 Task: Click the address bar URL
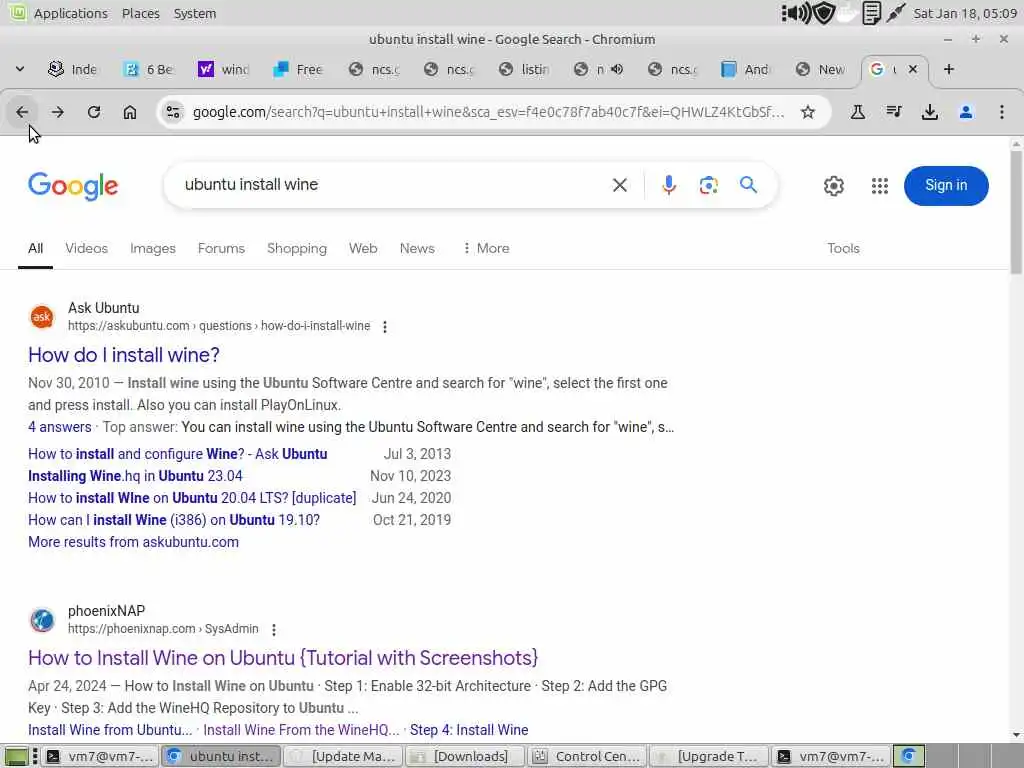click(x=488, y=112)
